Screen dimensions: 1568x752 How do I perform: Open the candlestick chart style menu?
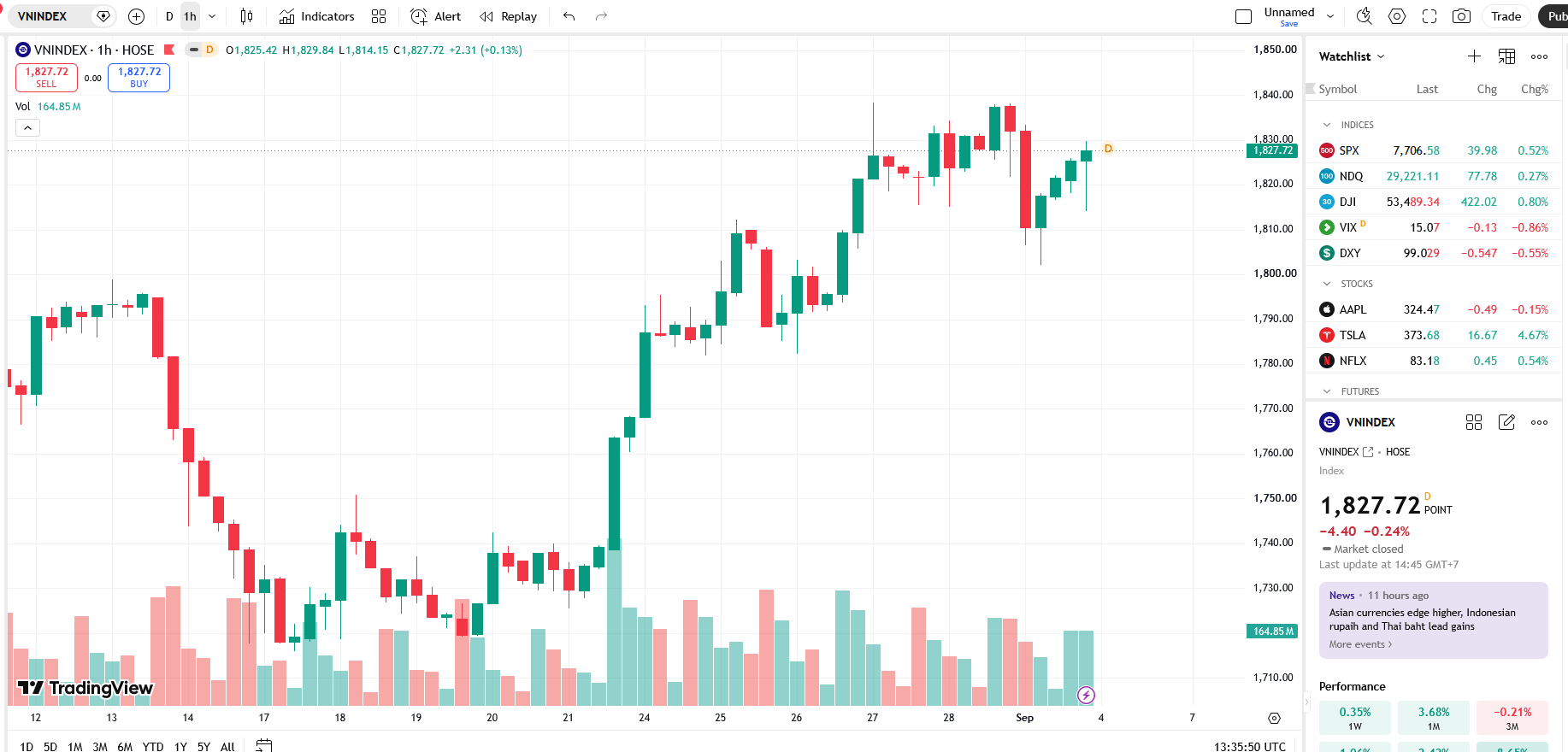(x=247, y=16)
